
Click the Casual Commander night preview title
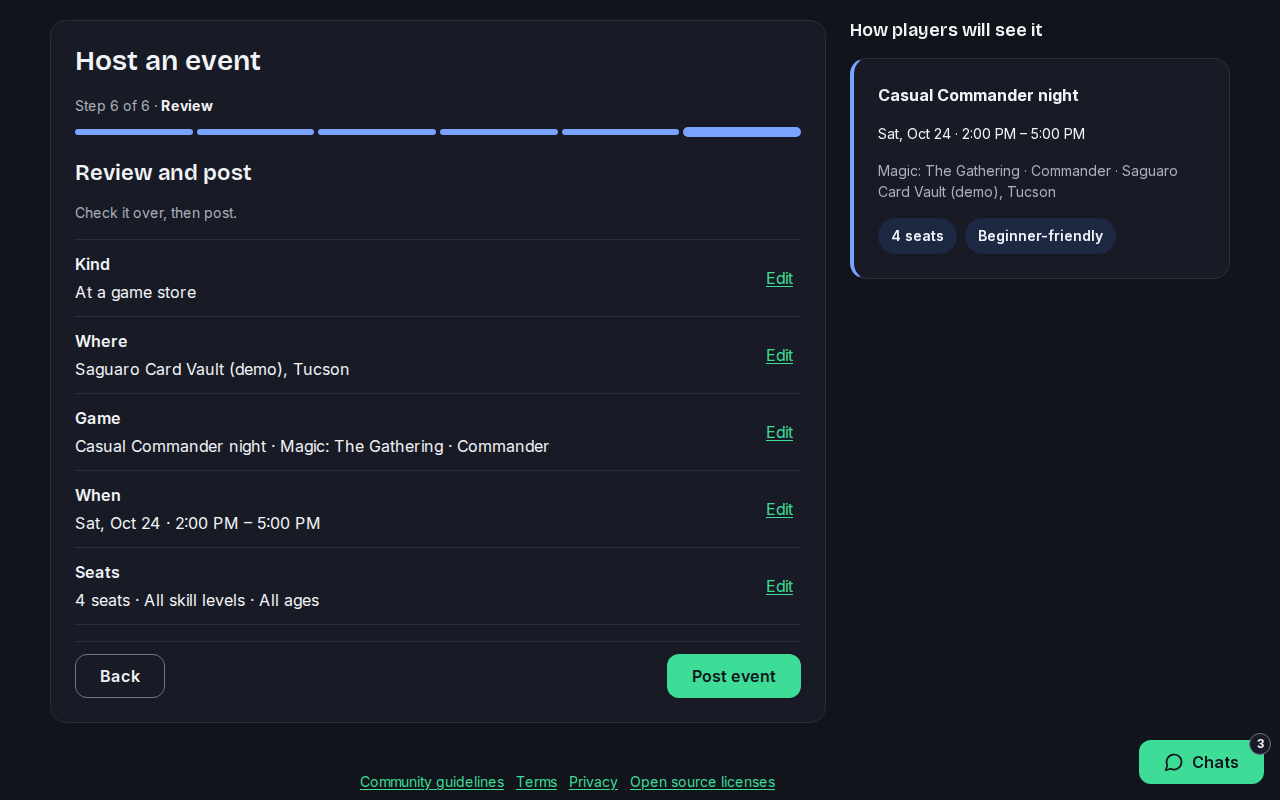tap(978, 95)
